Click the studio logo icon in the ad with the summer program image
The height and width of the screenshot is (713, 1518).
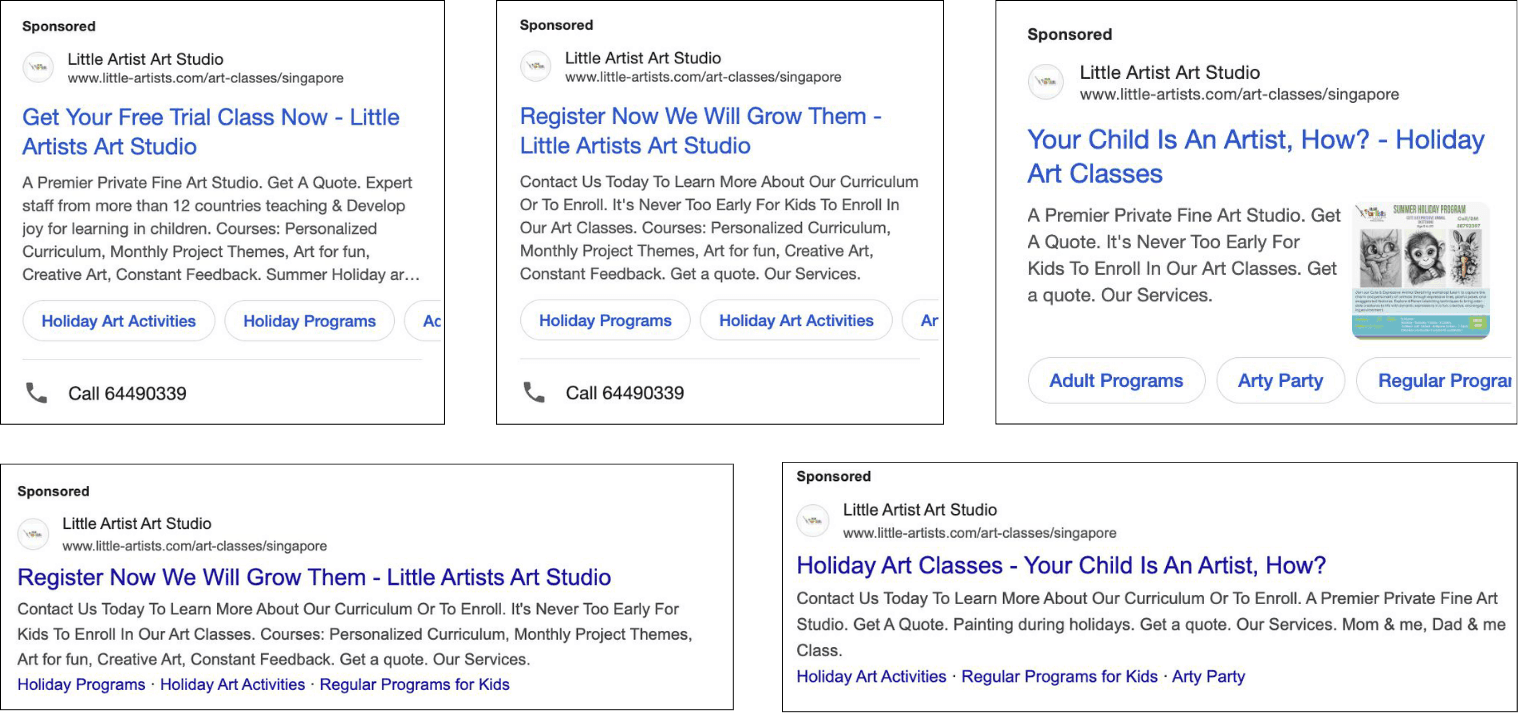(x=1046, y=82)
